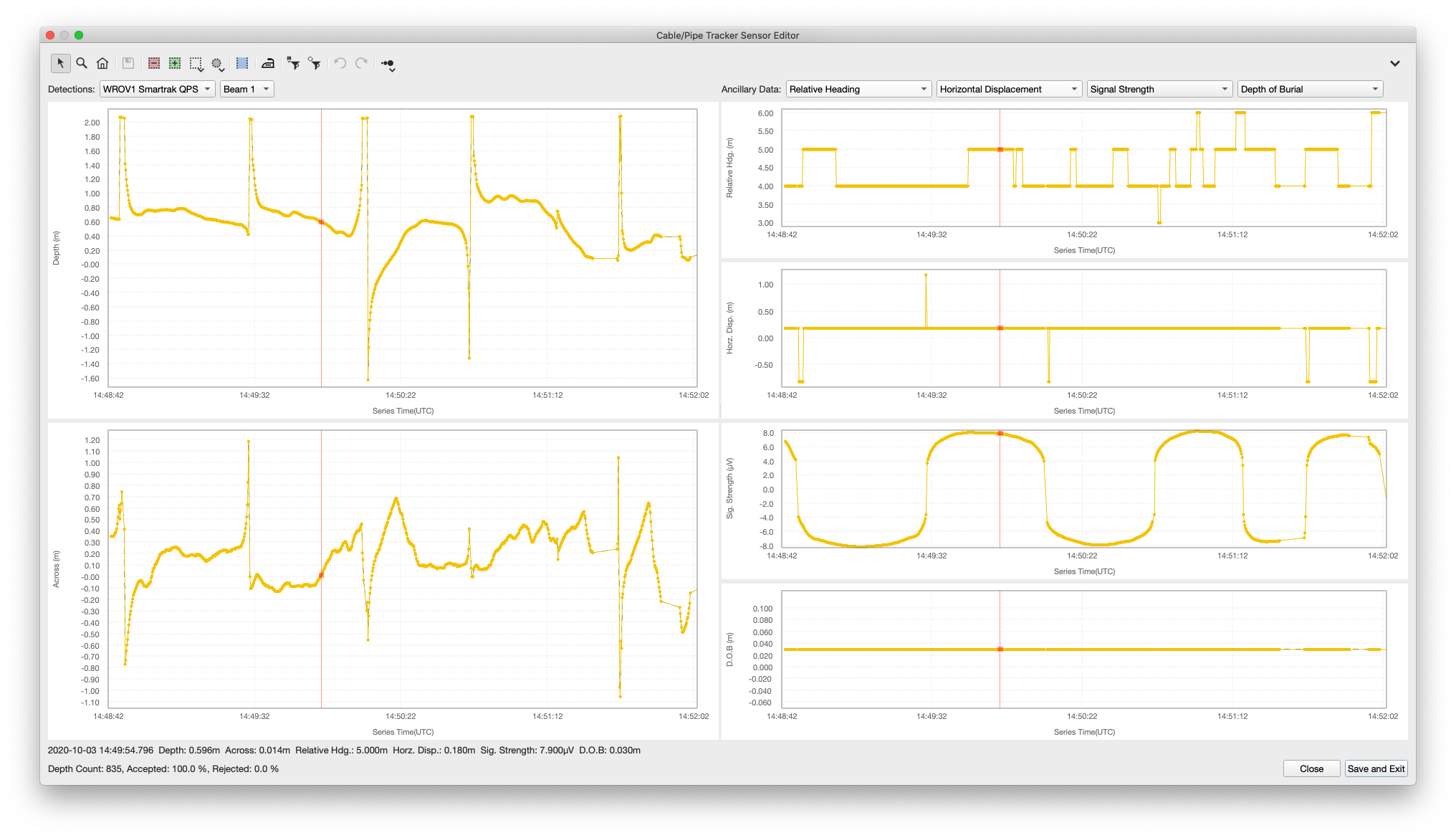Viewport: 1456px width, 838px height.
Task: Click the red reject selection tool
Action: coord(153,64)
